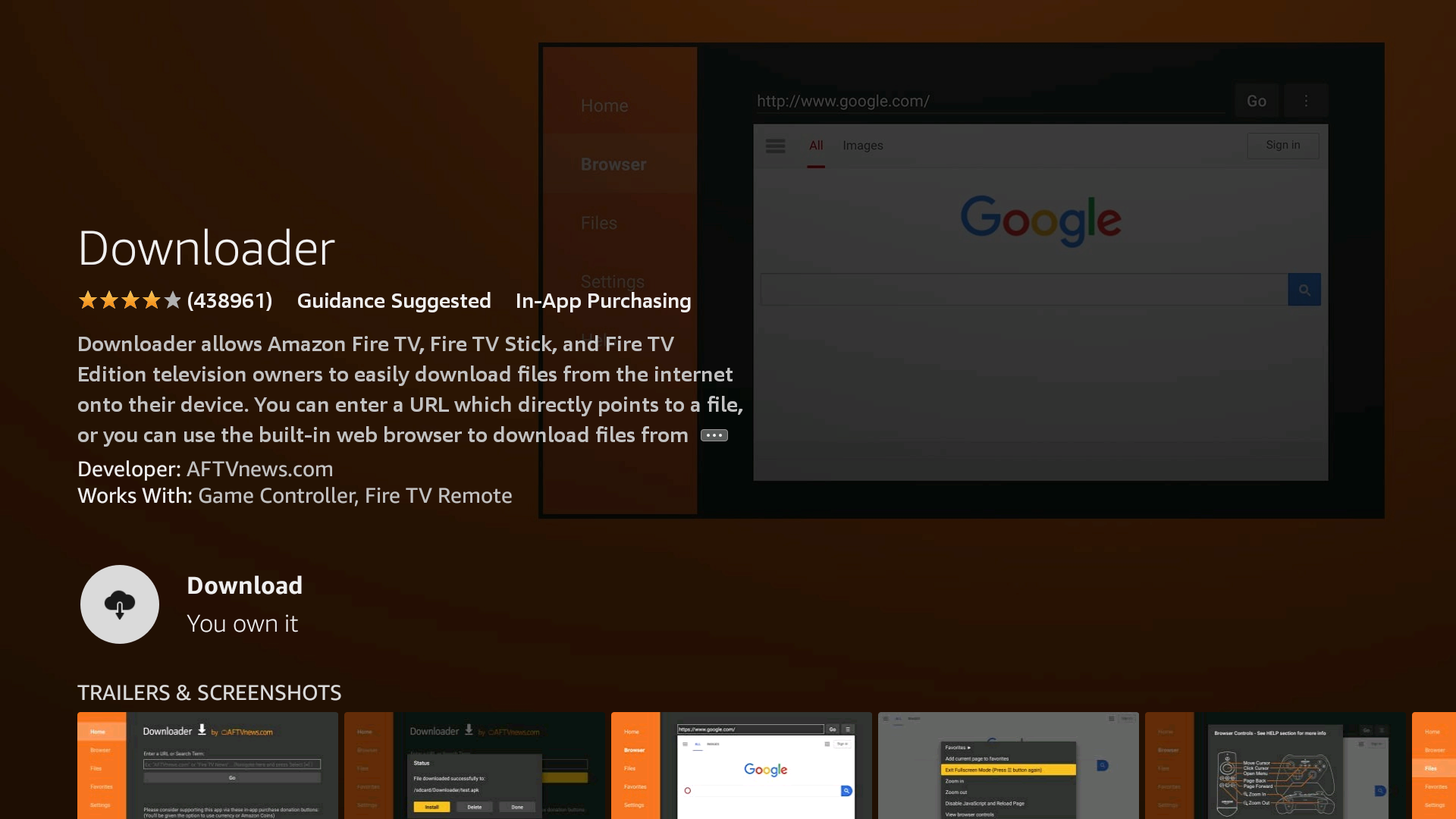The width and height of the screenshot is (1456, 819).
Task: Select the Files menu item in sidebar
Action: (x=599, y=222)
